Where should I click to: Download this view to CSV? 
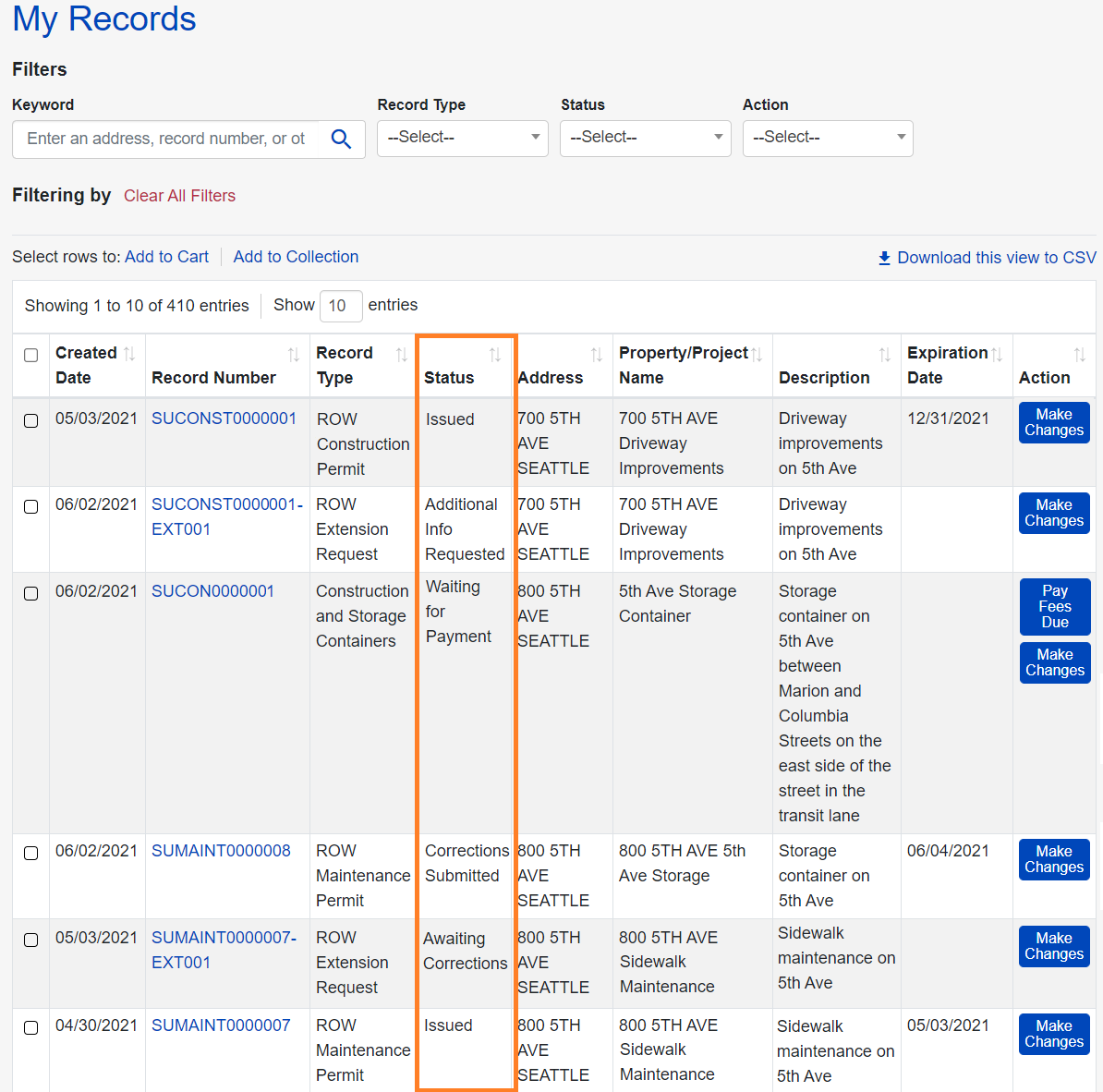pos(987,258)
